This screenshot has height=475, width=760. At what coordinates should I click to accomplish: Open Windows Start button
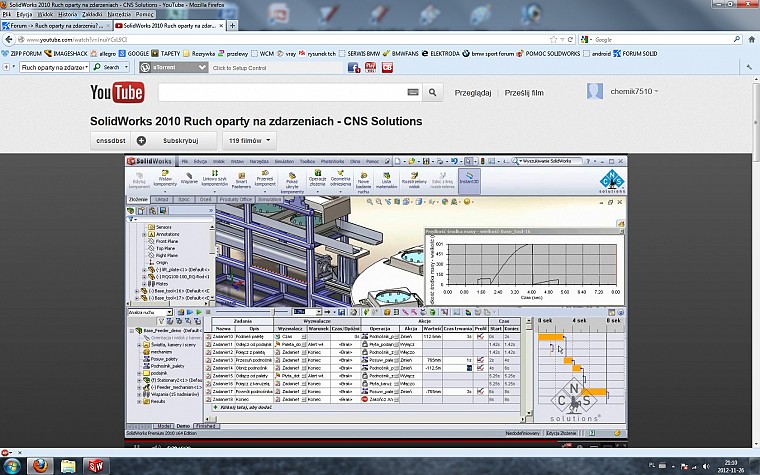coord(11,466)
